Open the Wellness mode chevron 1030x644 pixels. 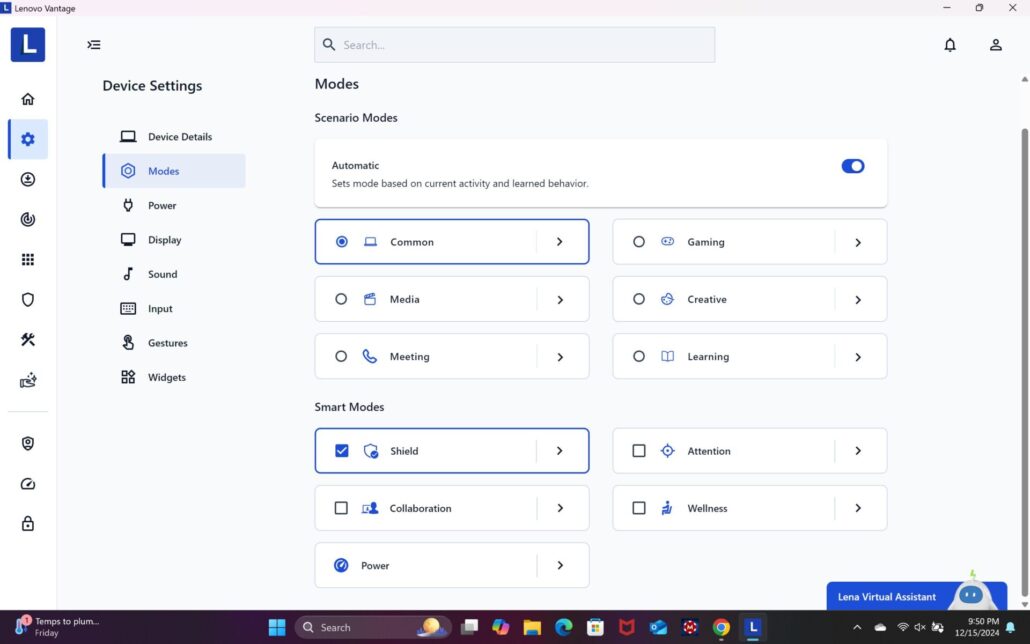tap(858, 508)
